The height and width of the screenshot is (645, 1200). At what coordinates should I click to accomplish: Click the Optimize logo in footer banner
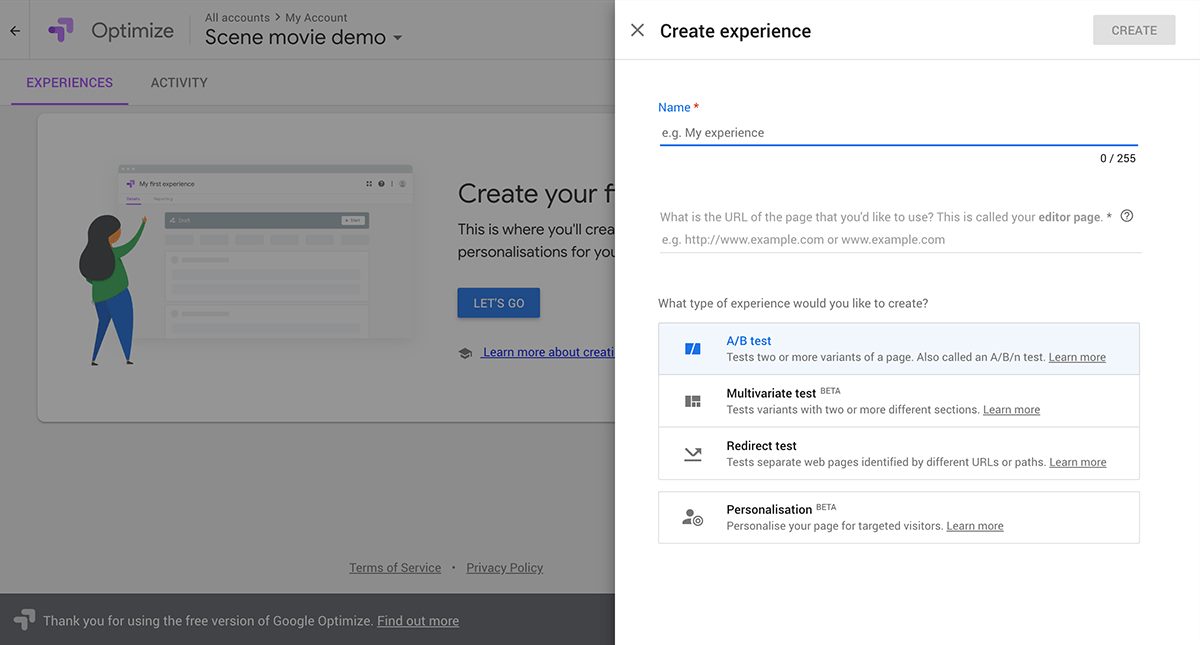tap(25, 620)
